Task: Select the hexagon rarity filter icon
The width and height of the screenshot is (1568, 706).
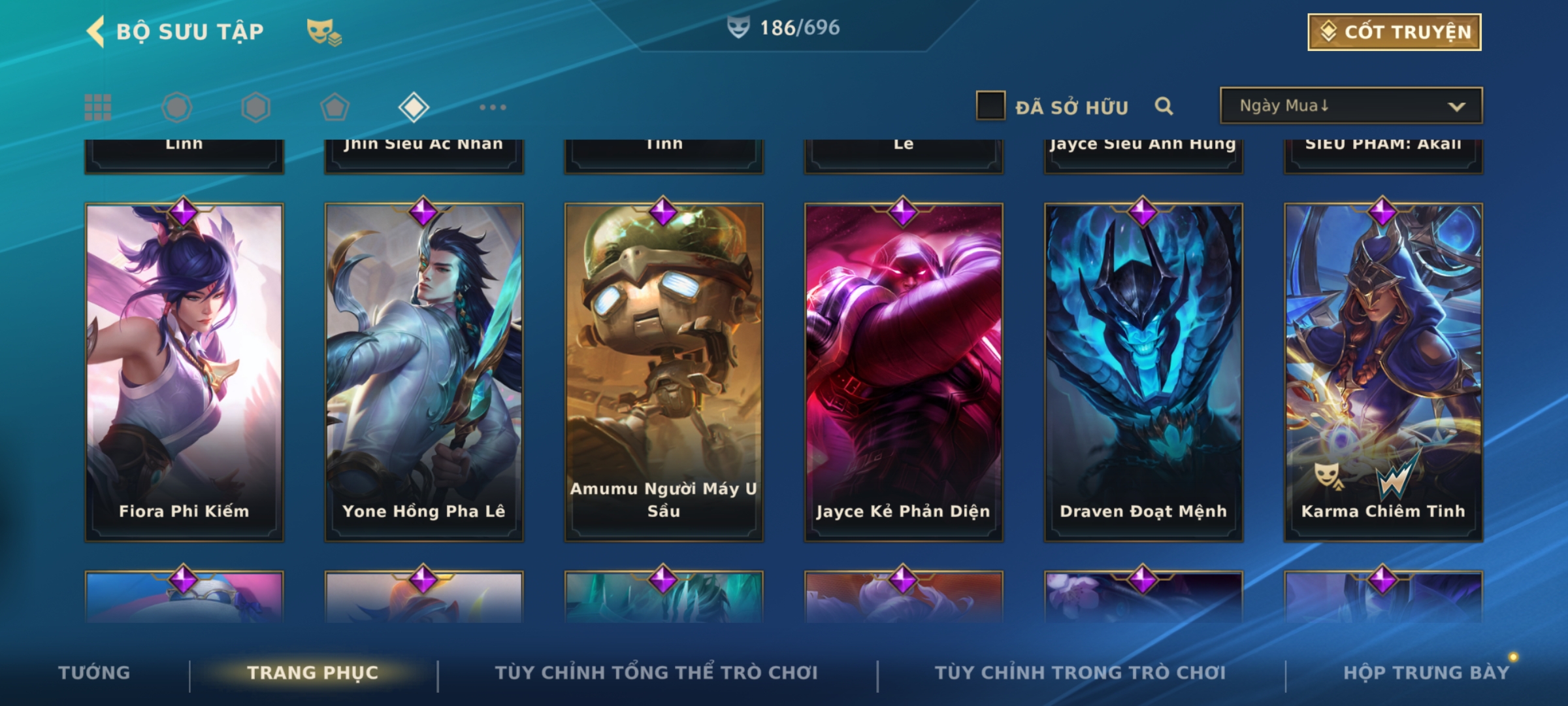Action: pyautogui.click(x=255, y=107)
